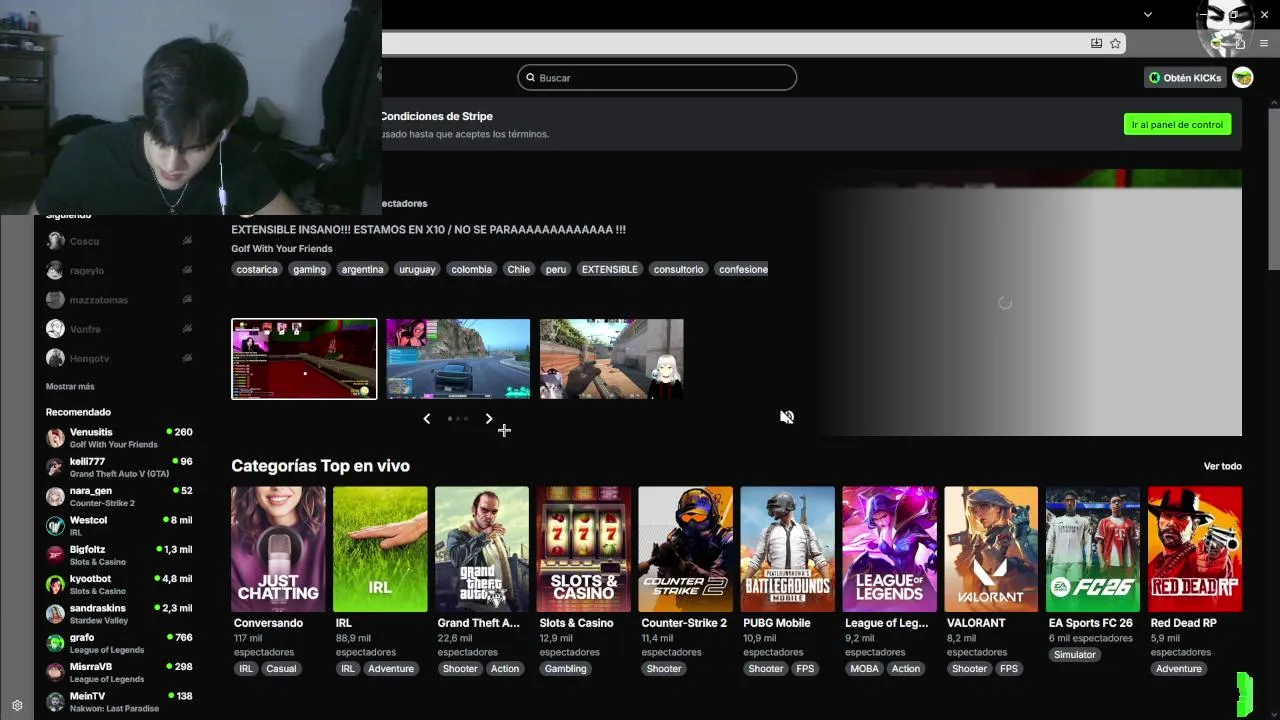Screen dimensions: 1280x720
Task: Click the Buscar search field
Action: click(657, 78)
